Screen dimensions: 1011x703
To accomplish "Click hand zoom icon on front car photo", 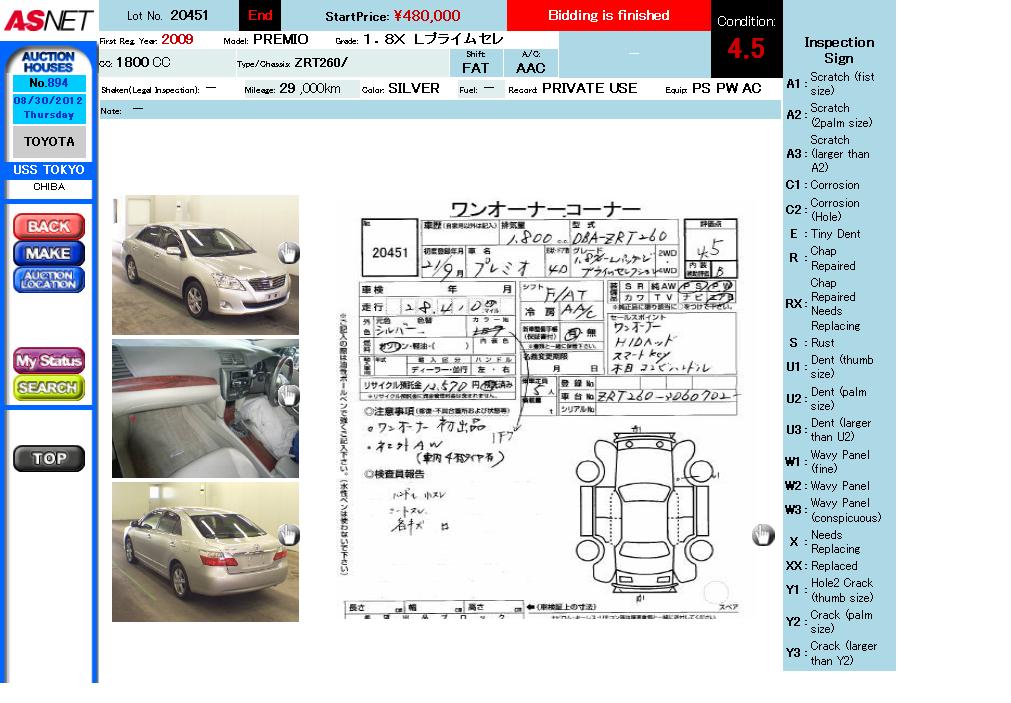I will [288, 253].
